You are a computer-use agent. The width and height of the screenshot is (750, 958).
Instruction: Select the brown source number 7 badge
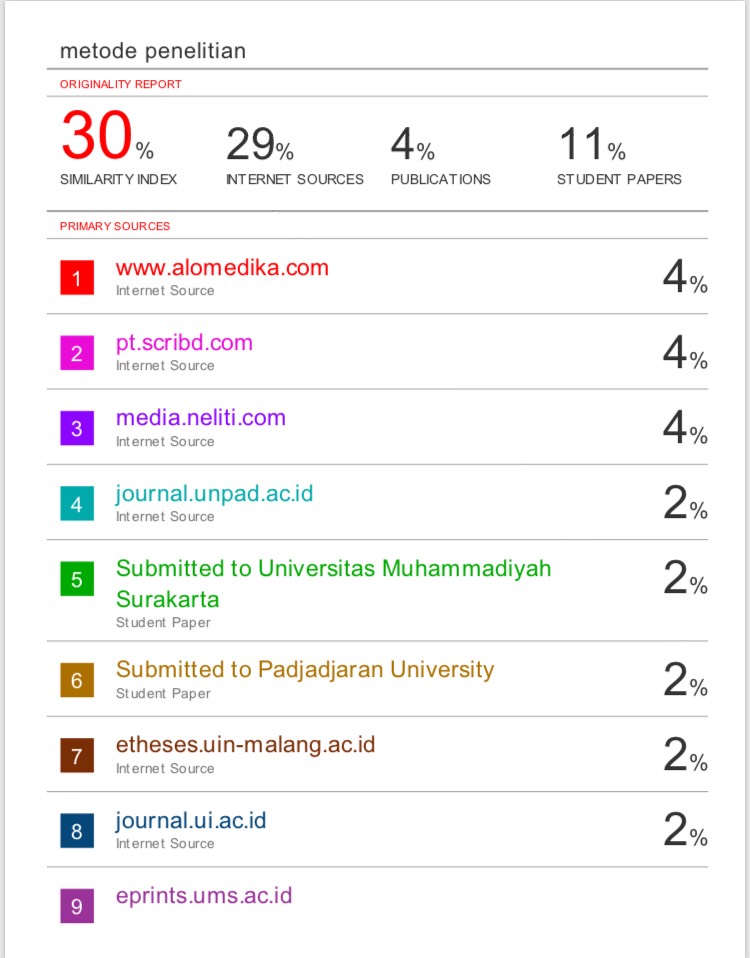(x=77, y=755)
